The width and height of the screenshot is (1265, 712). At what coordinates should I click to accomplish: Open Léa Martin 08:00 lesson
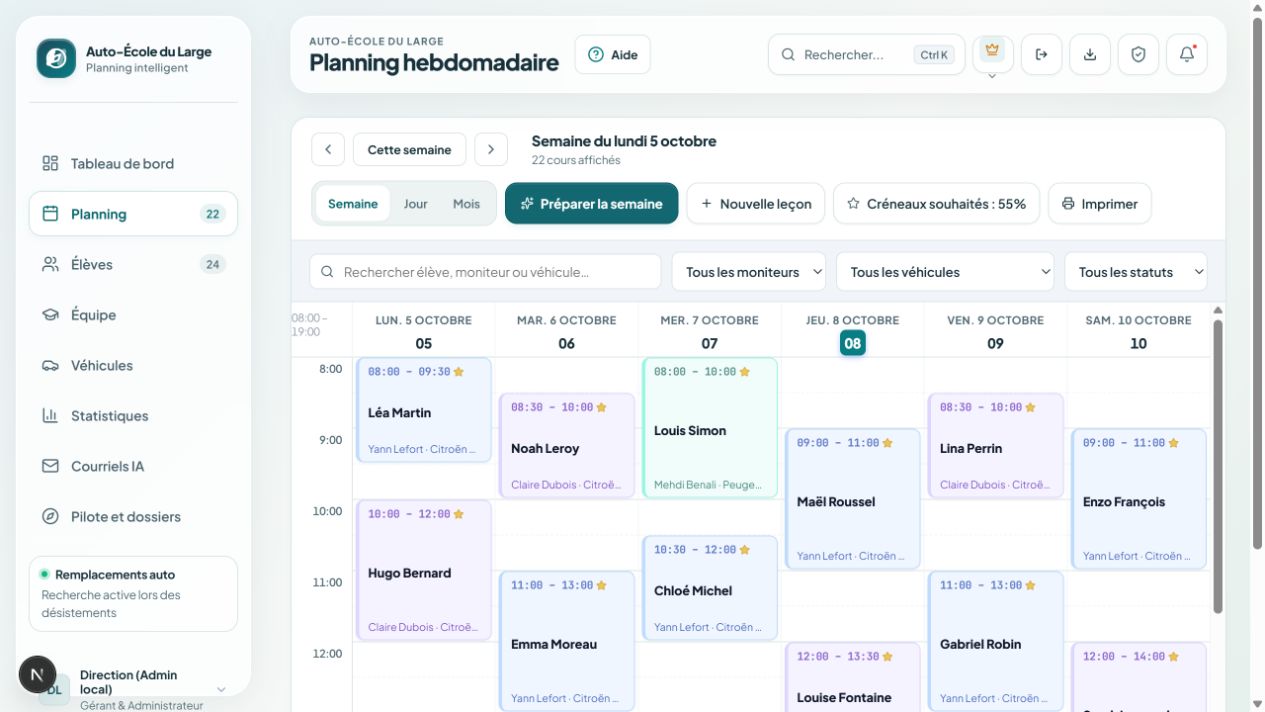point(424,410)
